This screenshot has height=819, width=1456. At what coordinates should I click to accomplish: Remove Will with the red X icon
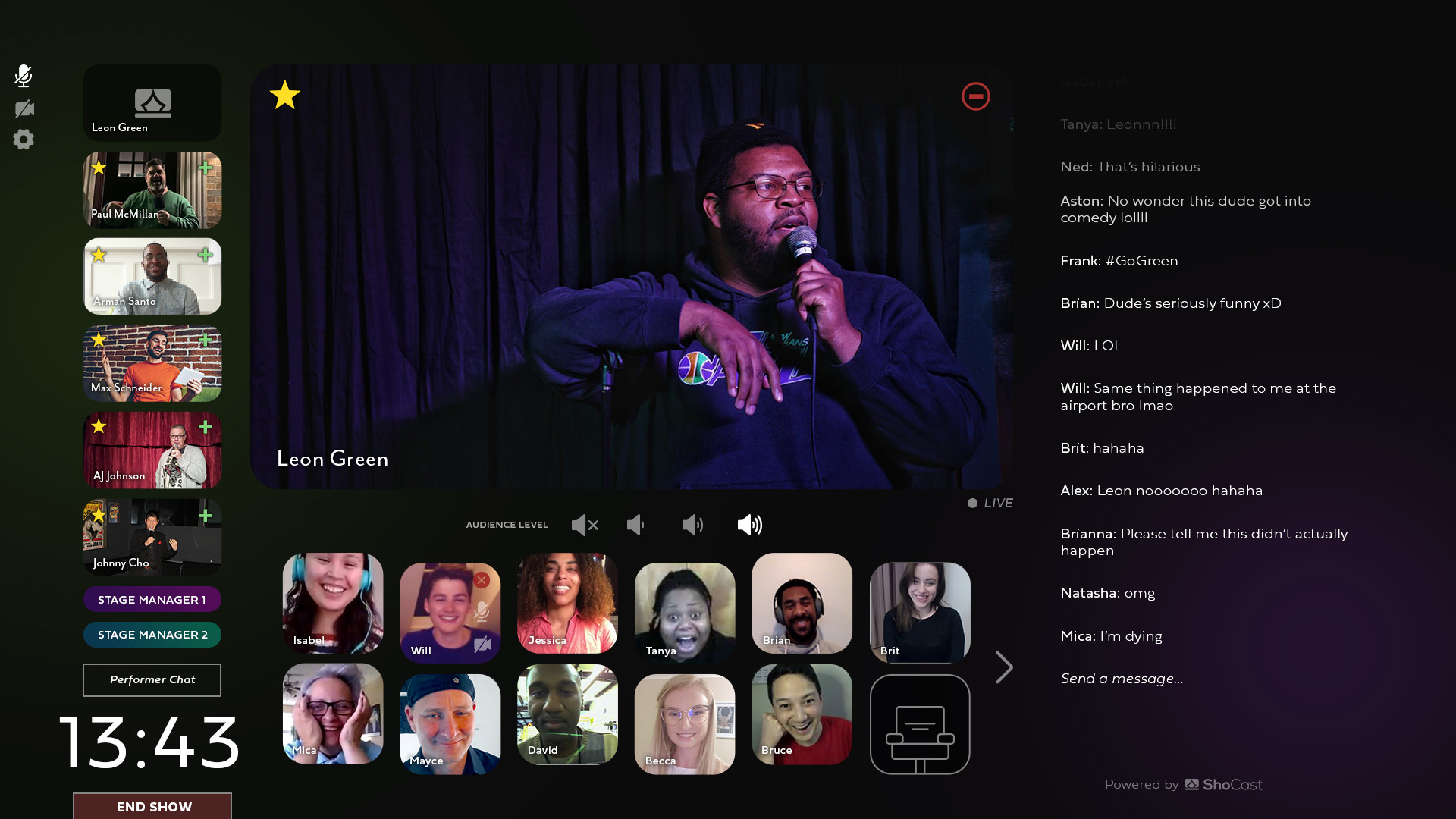(x=482, y=580)
